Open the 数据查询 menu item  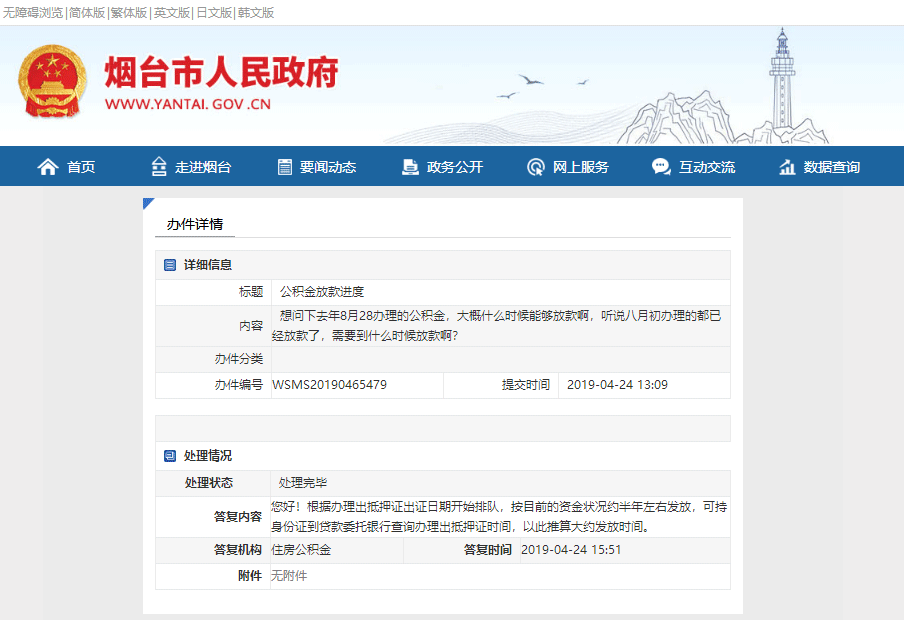coord(832,167)
